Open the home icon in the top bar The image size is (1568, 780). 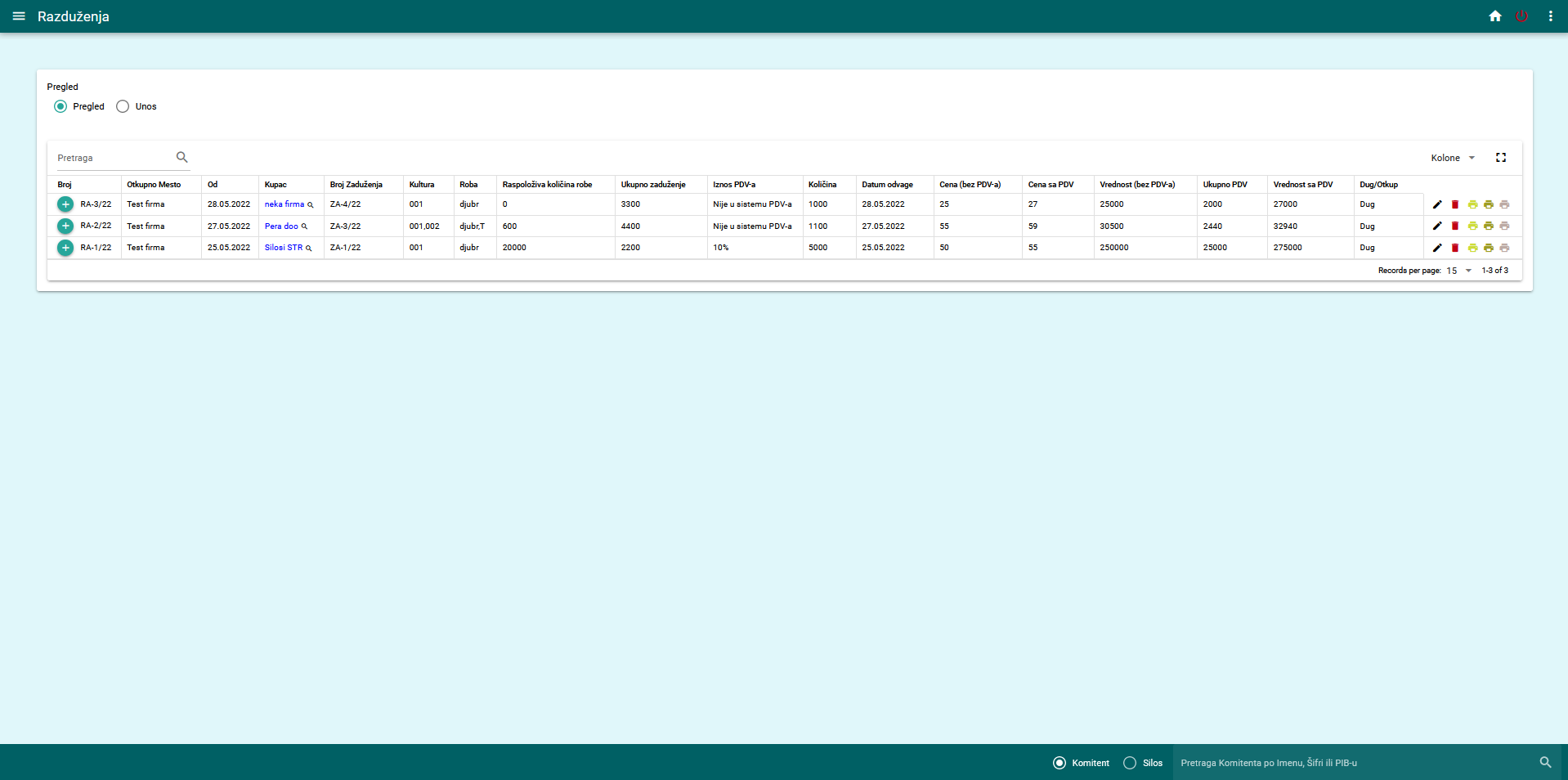click(x=1495, y=16)
